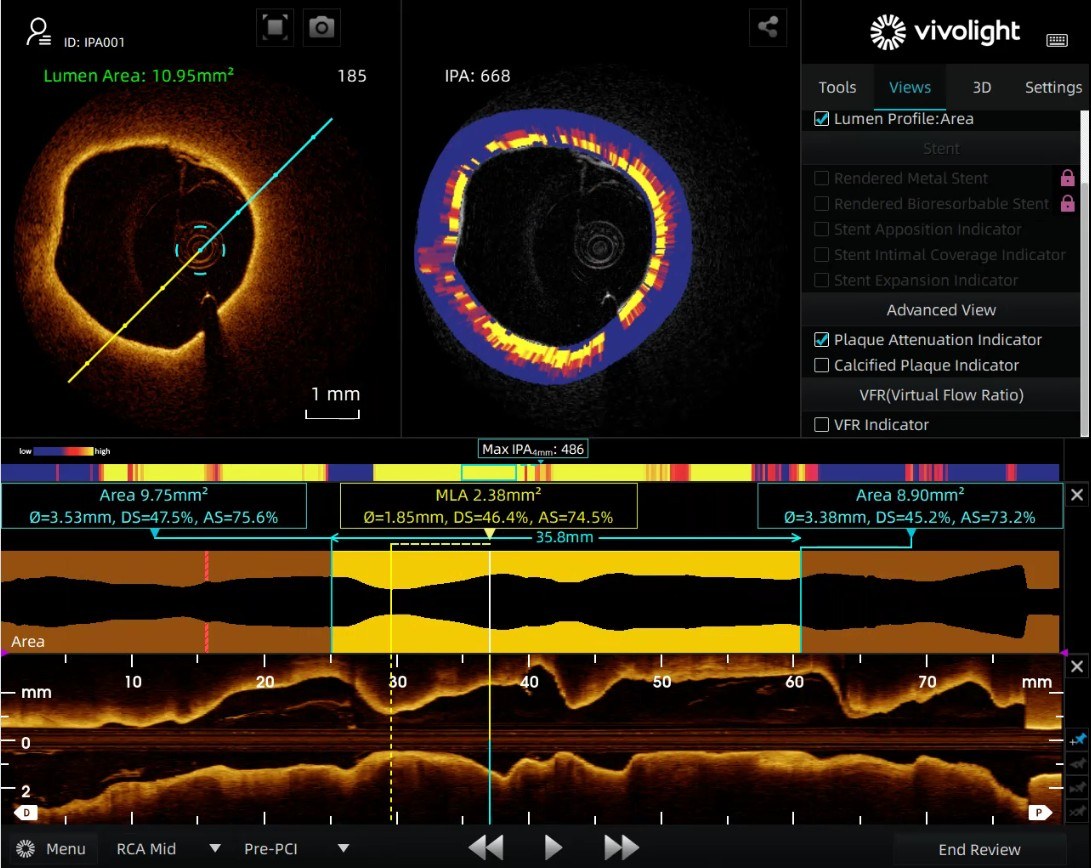Click the gear icon beside Menu
The image size is (1091, 868).
(x=26, y=849)
